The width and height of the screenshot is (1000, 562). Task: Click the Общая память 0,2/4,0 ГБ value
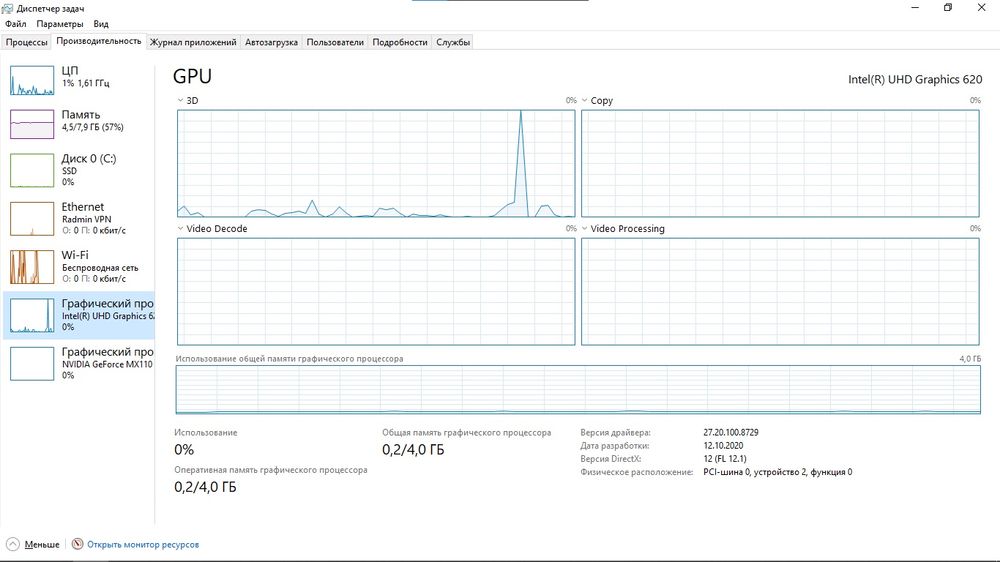click(x=413, y=450)
